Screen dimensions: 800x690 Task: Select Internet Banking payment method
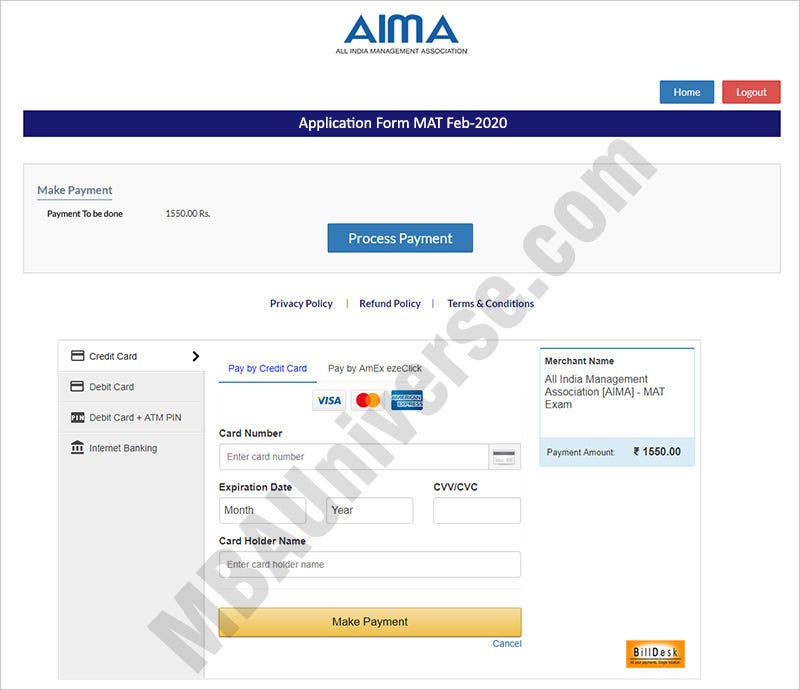(132, 448)
